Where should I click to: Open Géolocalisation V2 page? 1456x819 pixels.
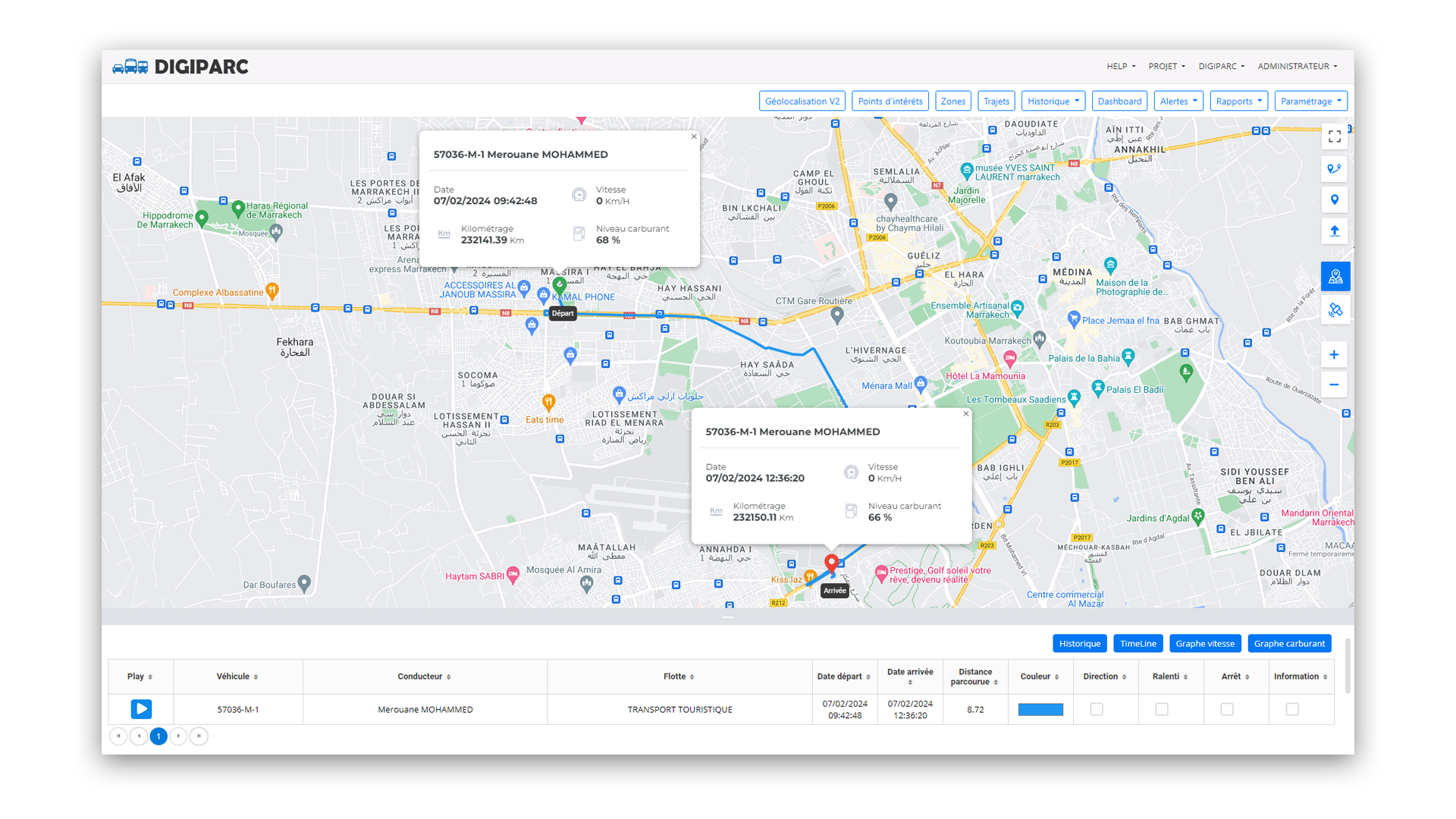tap(802, 101)
